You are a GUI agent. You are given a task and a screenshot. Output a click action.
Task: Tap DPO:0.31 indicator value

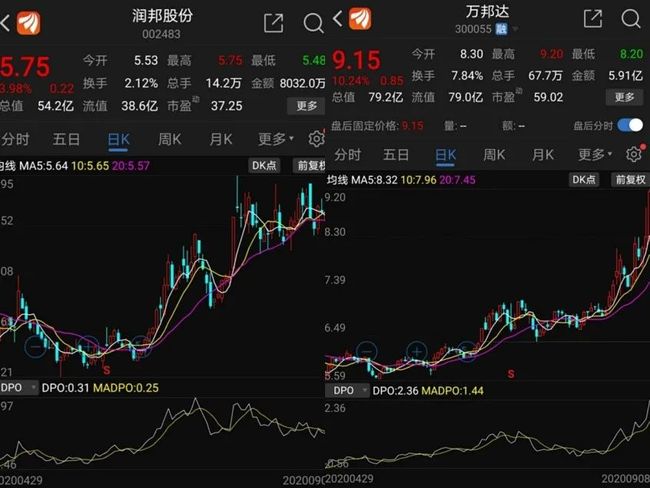pyautogui.click(x=65, y=388)
